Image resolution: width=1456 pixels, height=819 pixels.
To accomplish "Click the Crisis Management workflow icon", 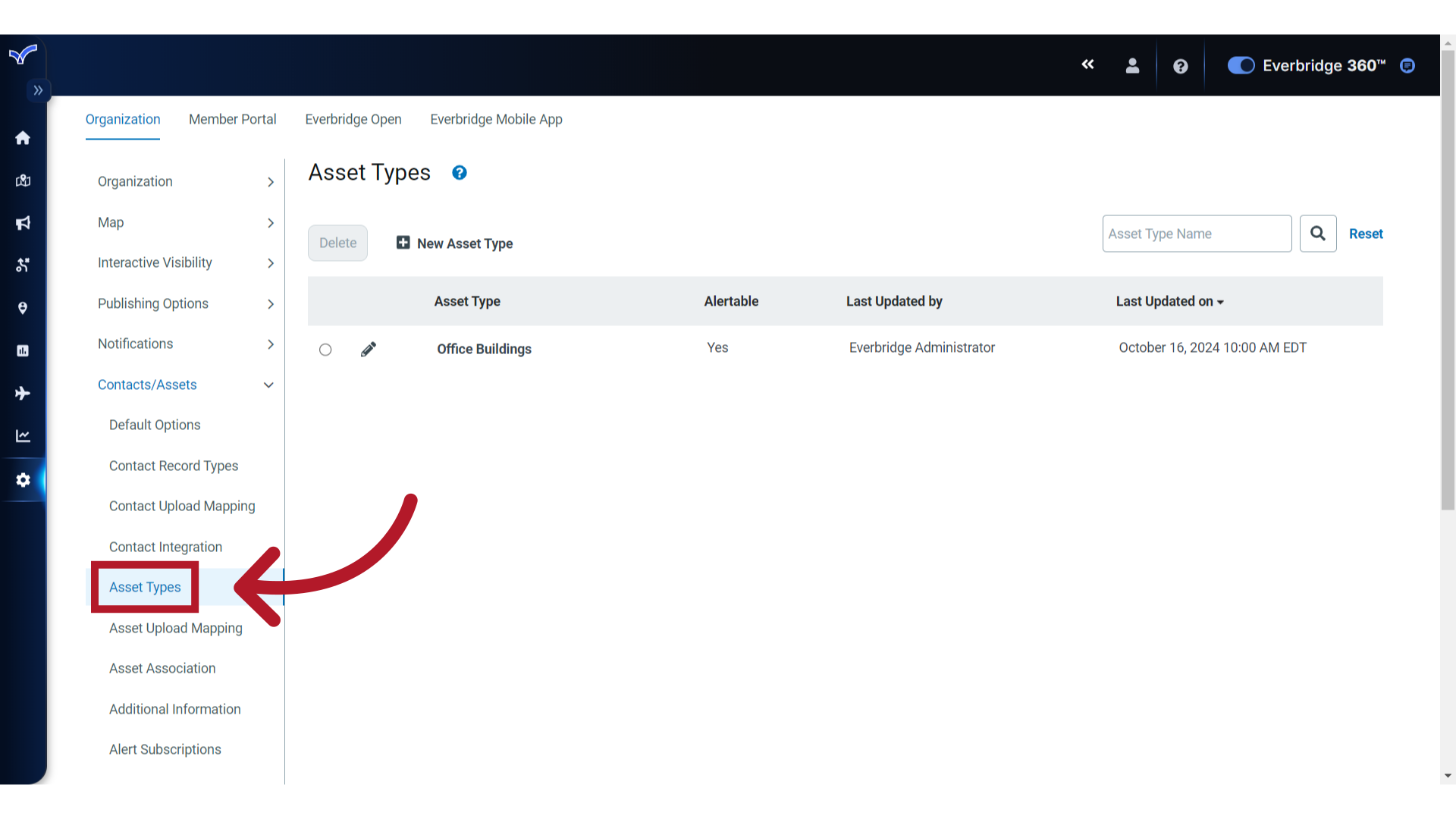I will pyautogui.click(x=23, y=265).
